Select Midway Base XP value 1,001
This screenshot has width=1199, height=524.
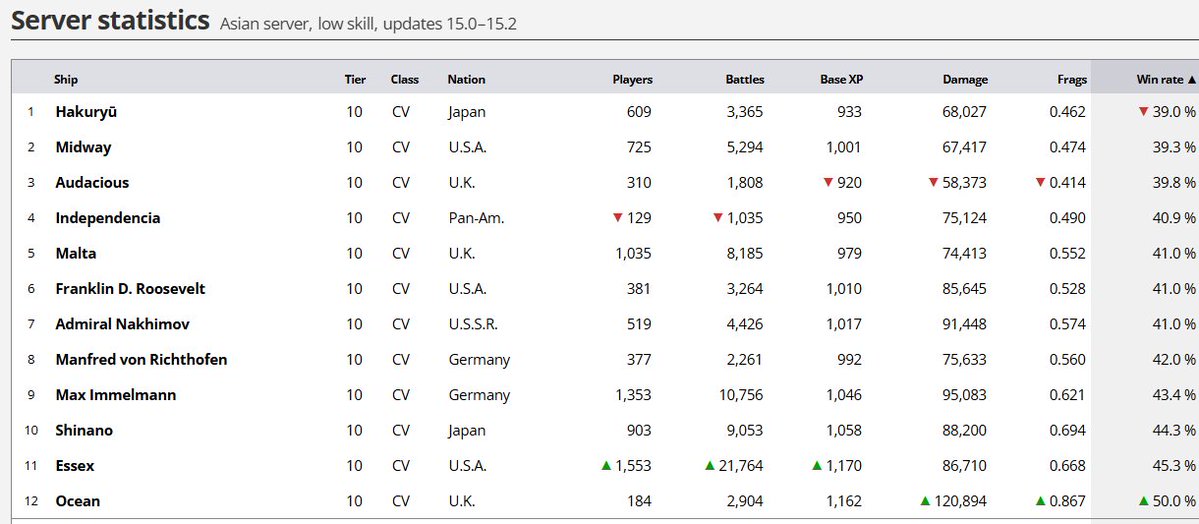843,147
